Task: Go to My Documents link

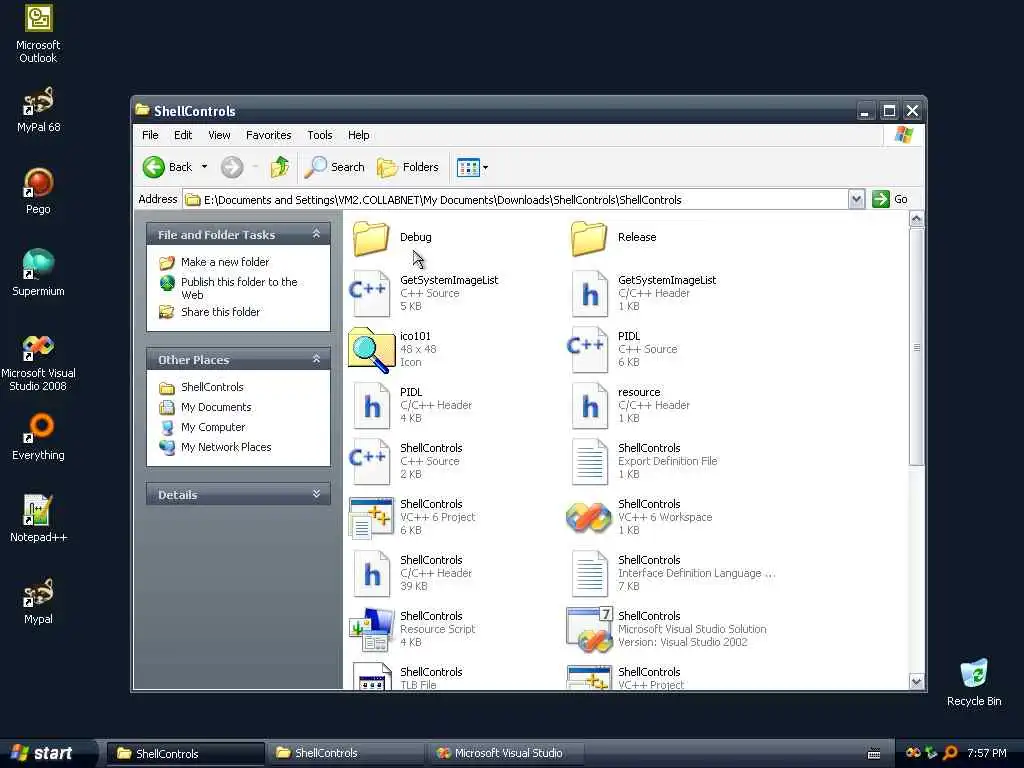Action: pos(216,408)
